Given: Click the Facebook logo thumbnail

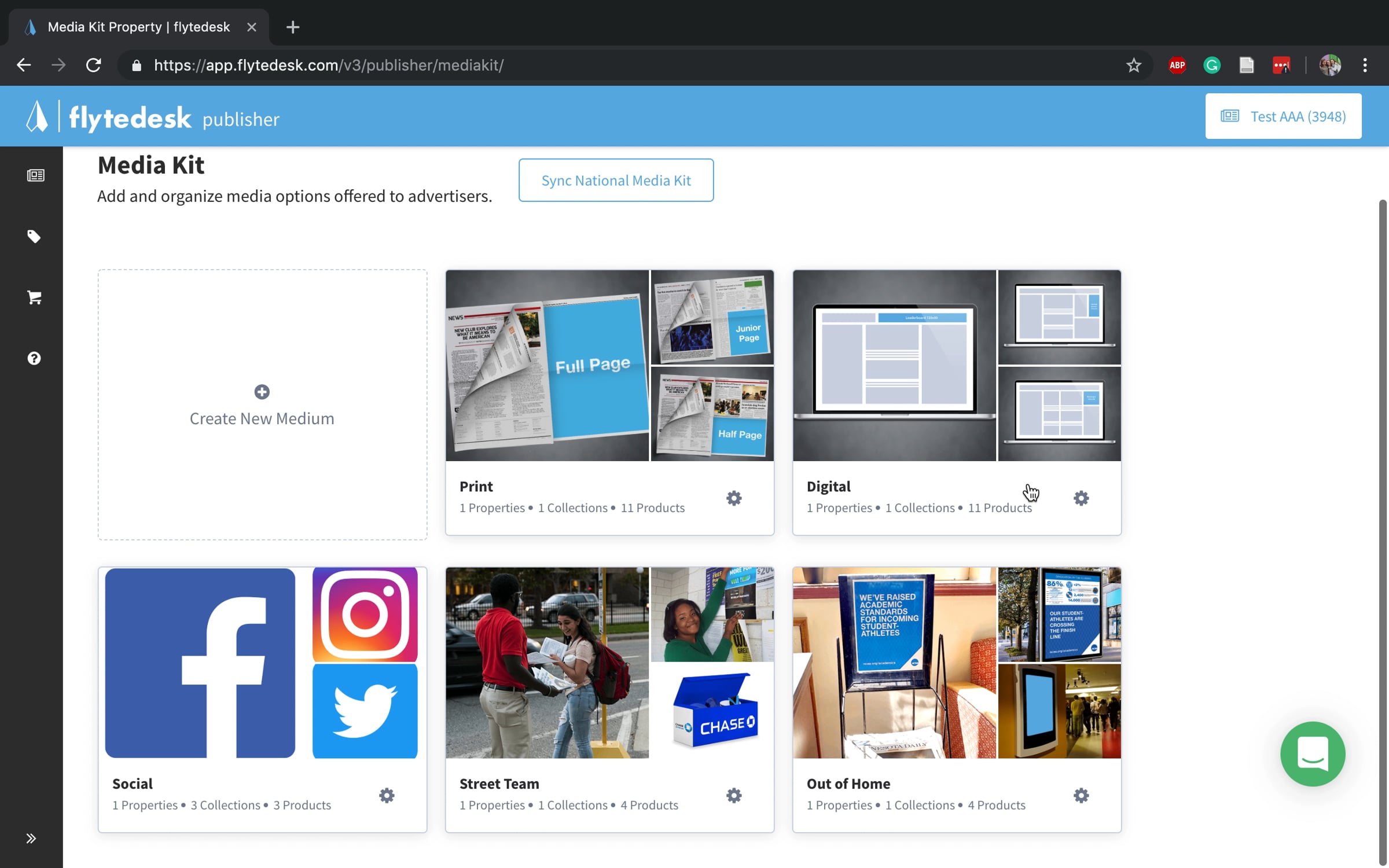Looking at the screenshot, I should click(x=200, y=663).
